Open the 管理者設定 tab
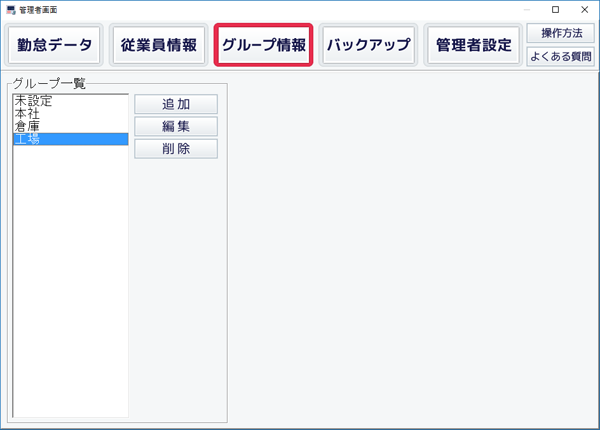This screenshot has height=430, width=600. 473,46
